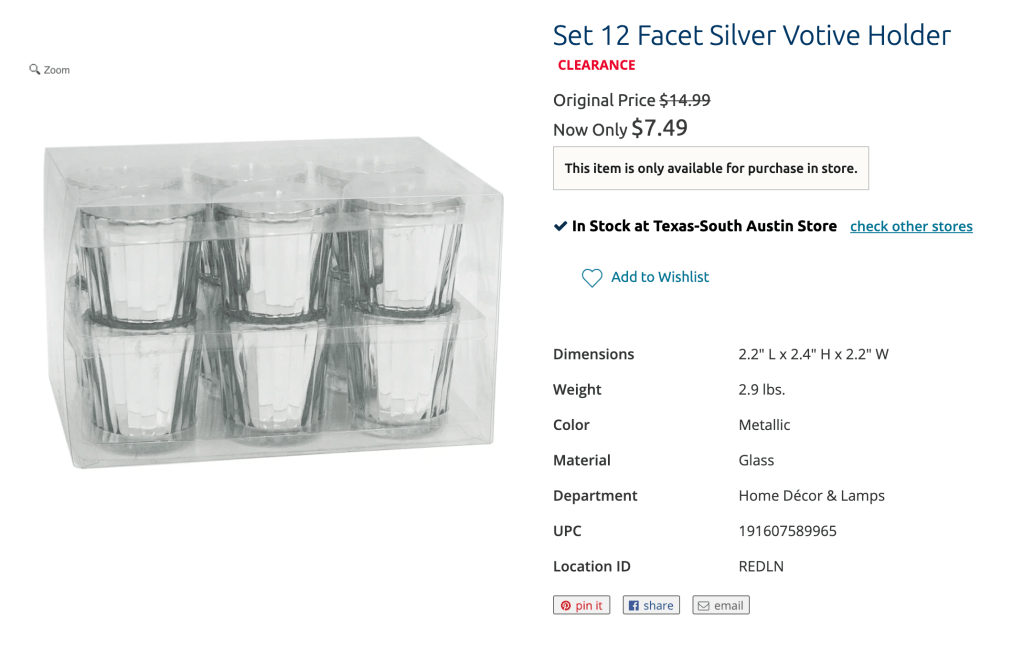
Task: Click the REDLN location ID value
Action: click(x=761, y=566)
